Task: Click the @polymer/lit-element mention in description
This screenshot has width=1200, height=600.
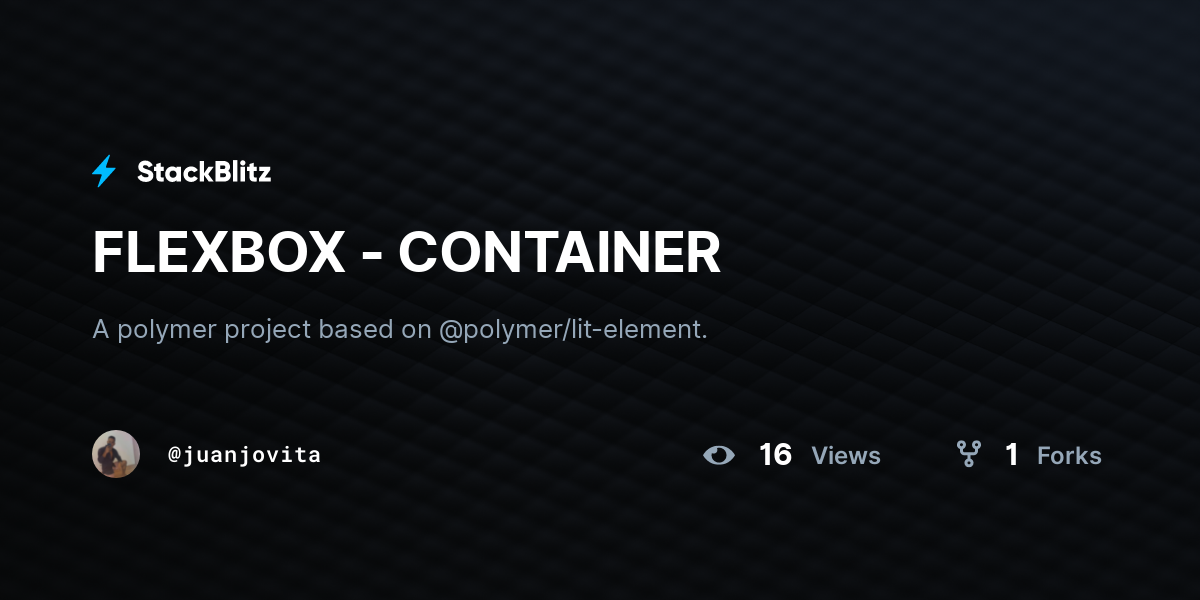Action: pyautogui.click(x=573, y=329)
